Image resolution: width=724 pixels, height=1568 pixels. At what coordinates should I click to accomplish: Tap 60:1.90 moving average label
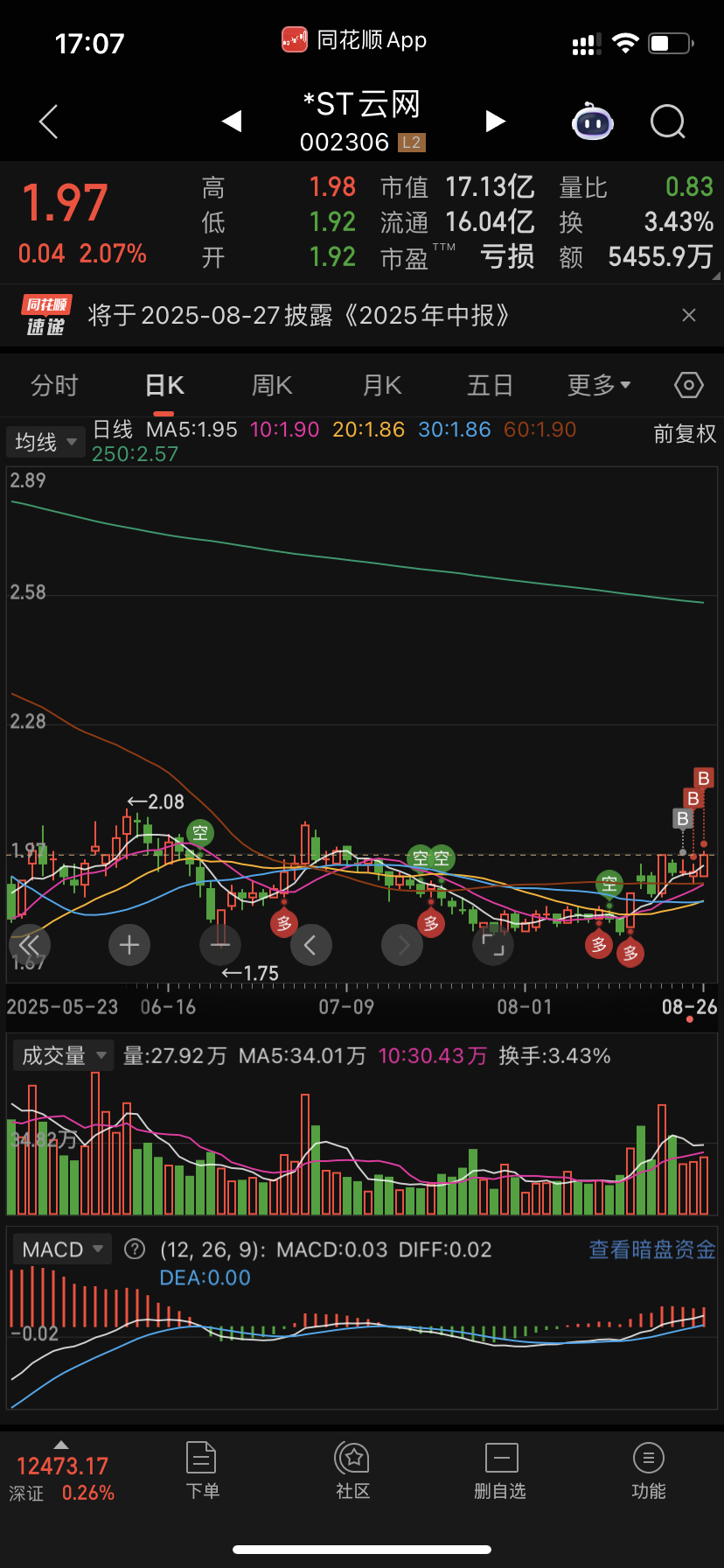click(x=540, y=430)
